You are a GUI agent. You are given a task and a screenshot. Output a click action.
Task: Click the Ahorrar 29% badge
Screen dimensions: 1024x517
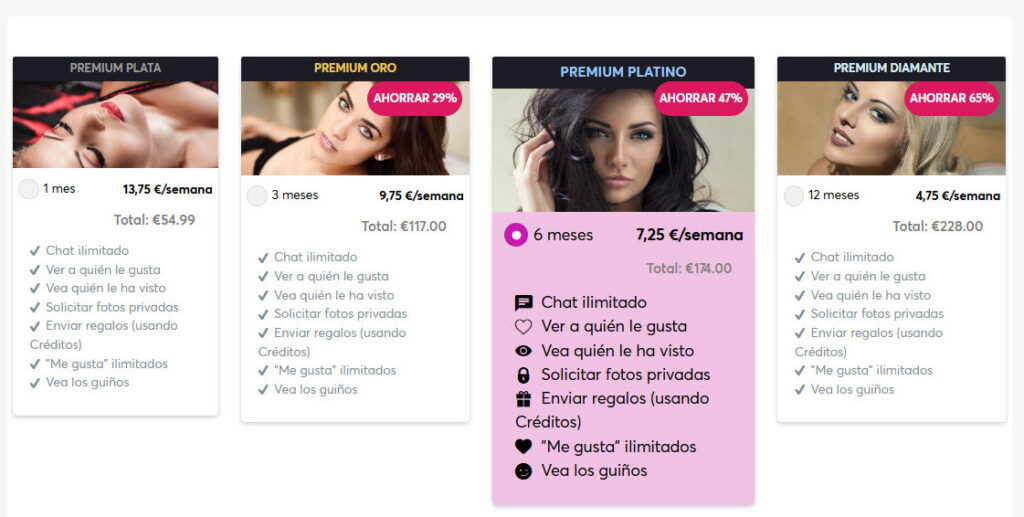coord(415,99)
